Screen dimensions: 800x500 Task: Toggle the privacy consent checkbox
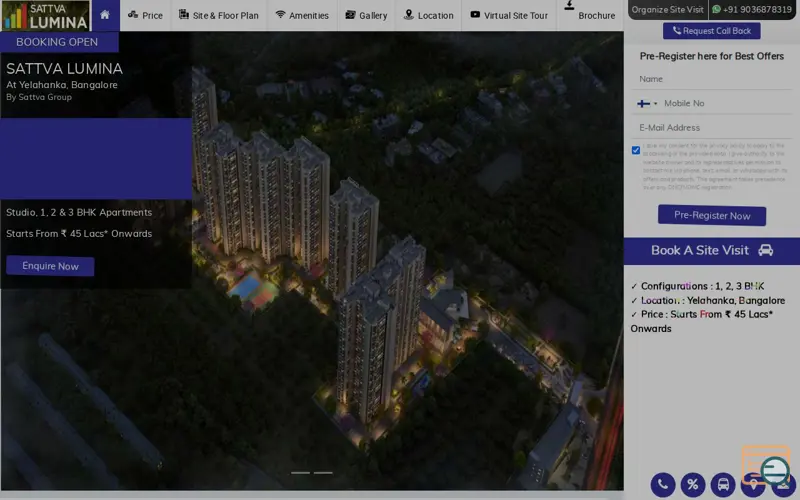click(x=636, y=150)
